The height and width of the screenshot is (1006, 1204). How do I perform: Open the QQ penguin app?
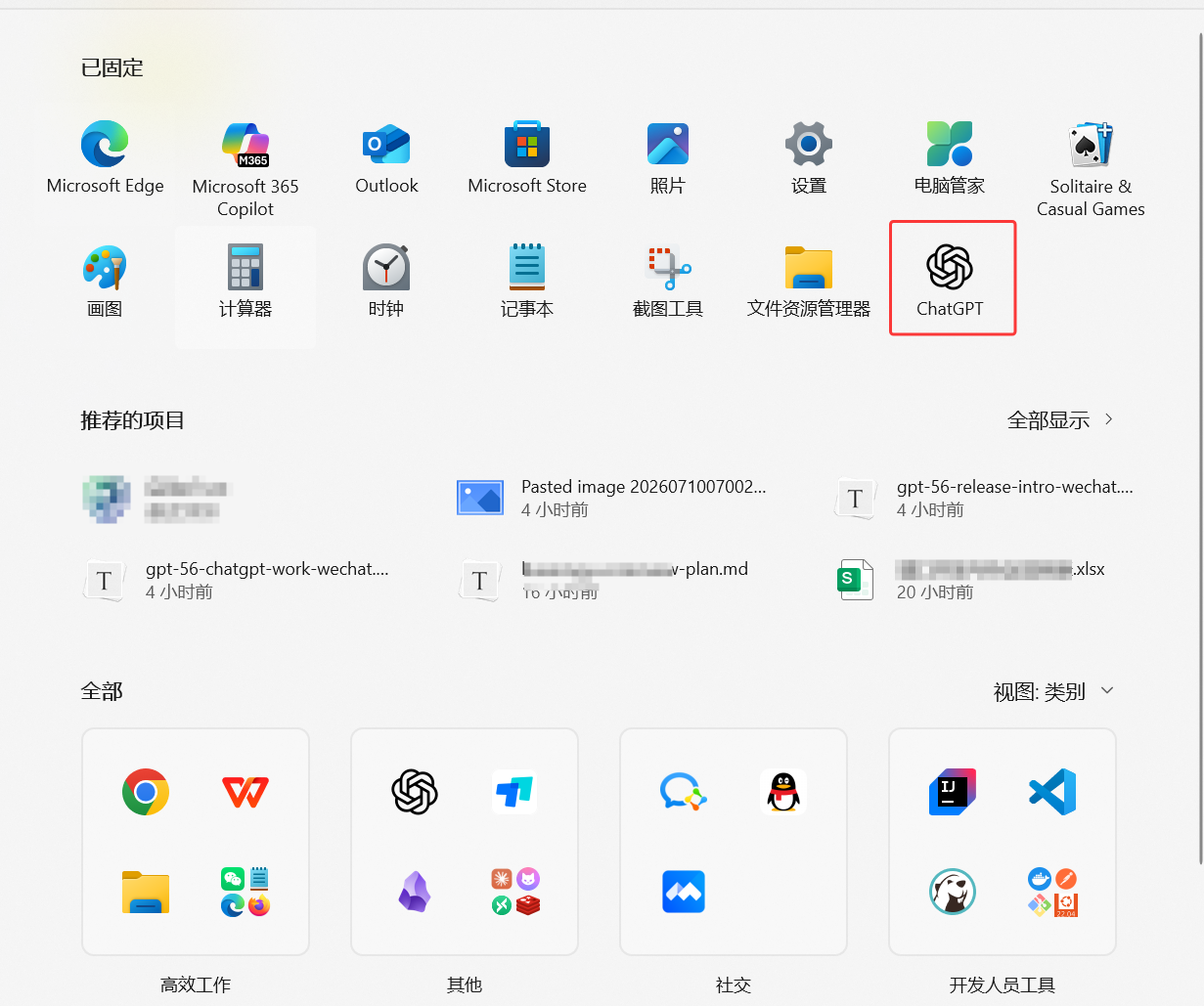coord(783,792)
